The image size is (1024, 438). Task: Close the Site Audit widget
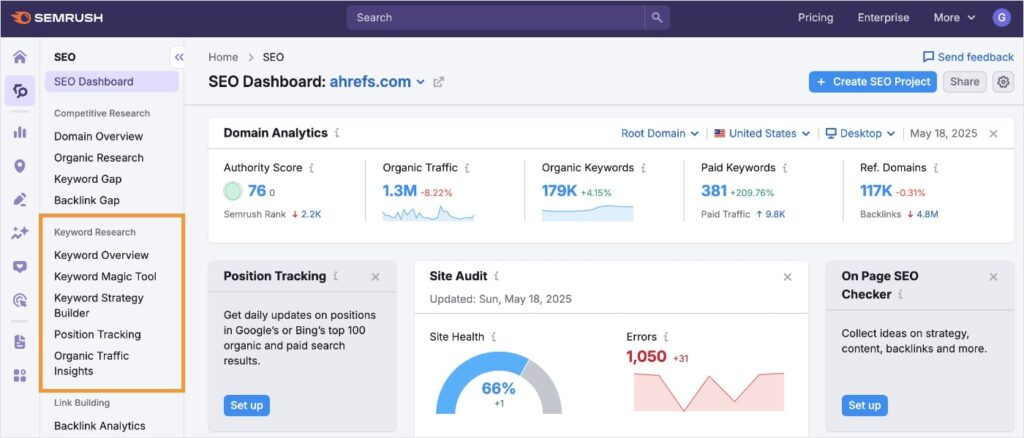tap(788, 277)
